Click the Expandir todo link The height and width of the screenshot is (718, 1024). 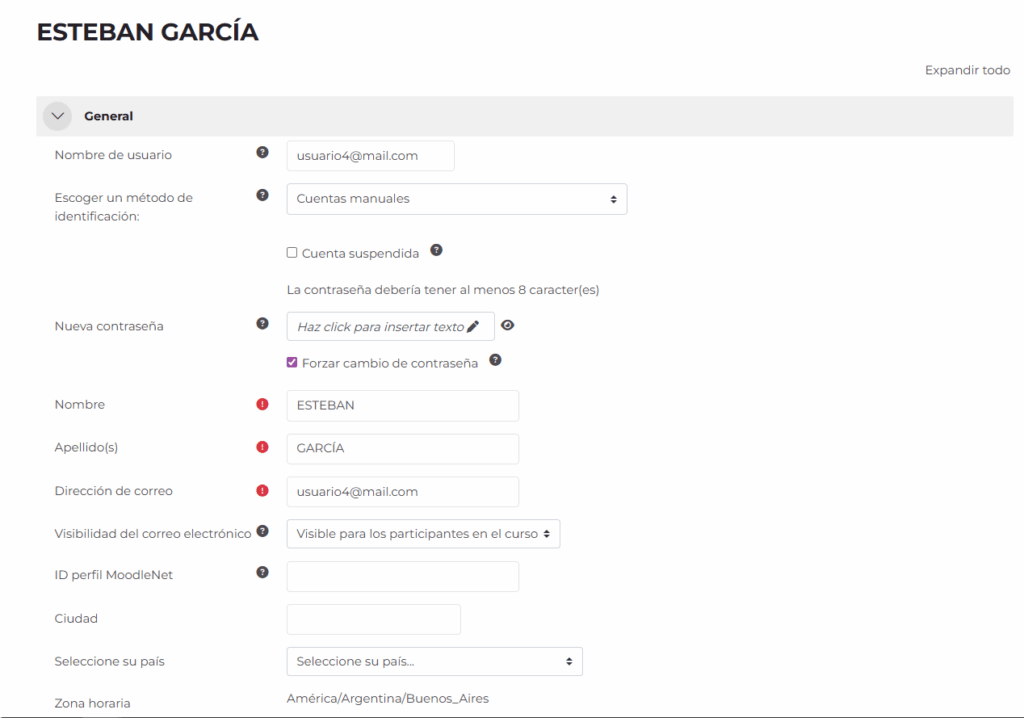tap(967, 70)
